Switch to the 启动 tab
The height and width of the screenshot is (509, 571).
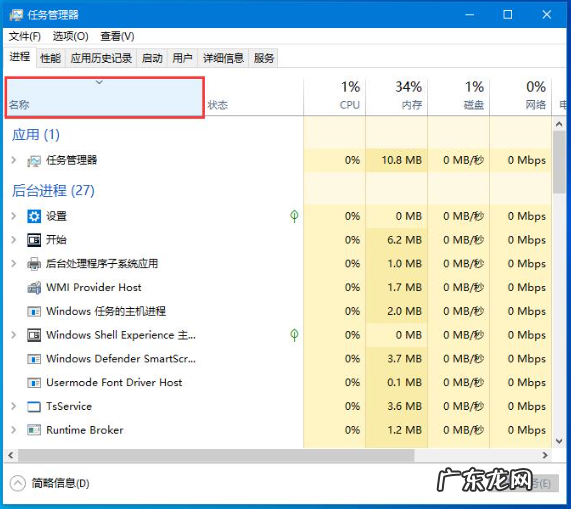(x=152, y=58)
